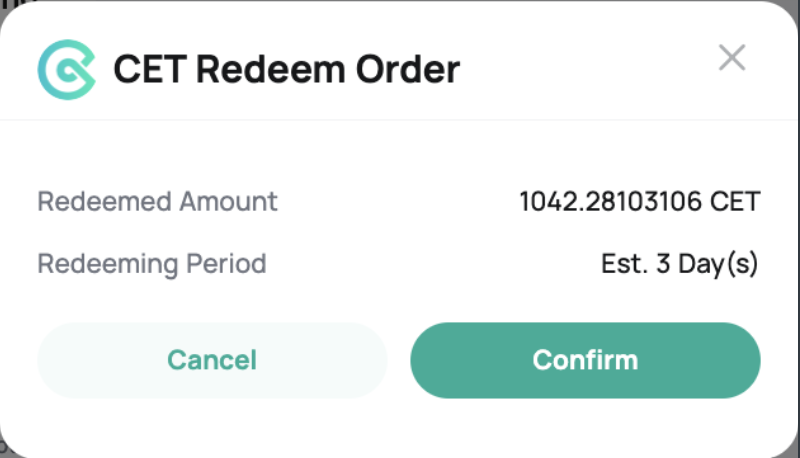Select the "Redeeming Period" label
The height and width of the screenshot is (458, 800).
click(152, 264)
